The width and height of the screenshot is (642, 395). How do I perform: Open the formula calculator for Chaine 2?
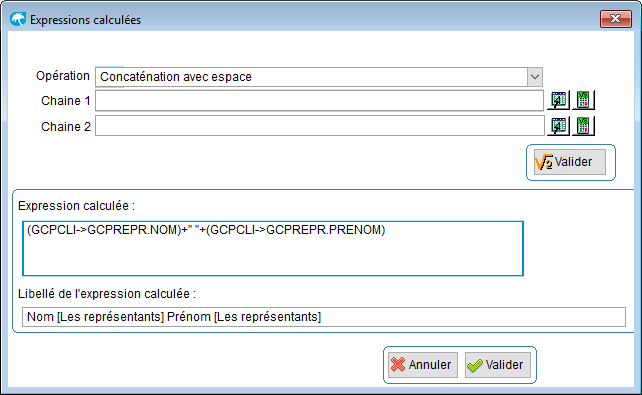pyautogui.click(x=583, y=126)
